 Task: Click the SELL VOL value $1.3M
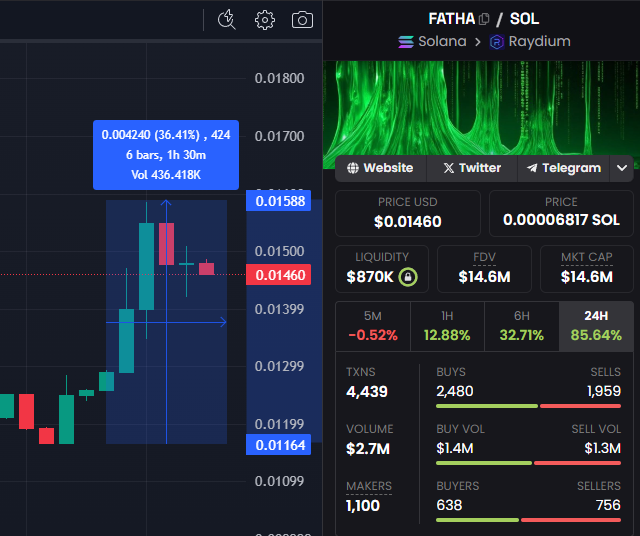(x=602, y=448)
